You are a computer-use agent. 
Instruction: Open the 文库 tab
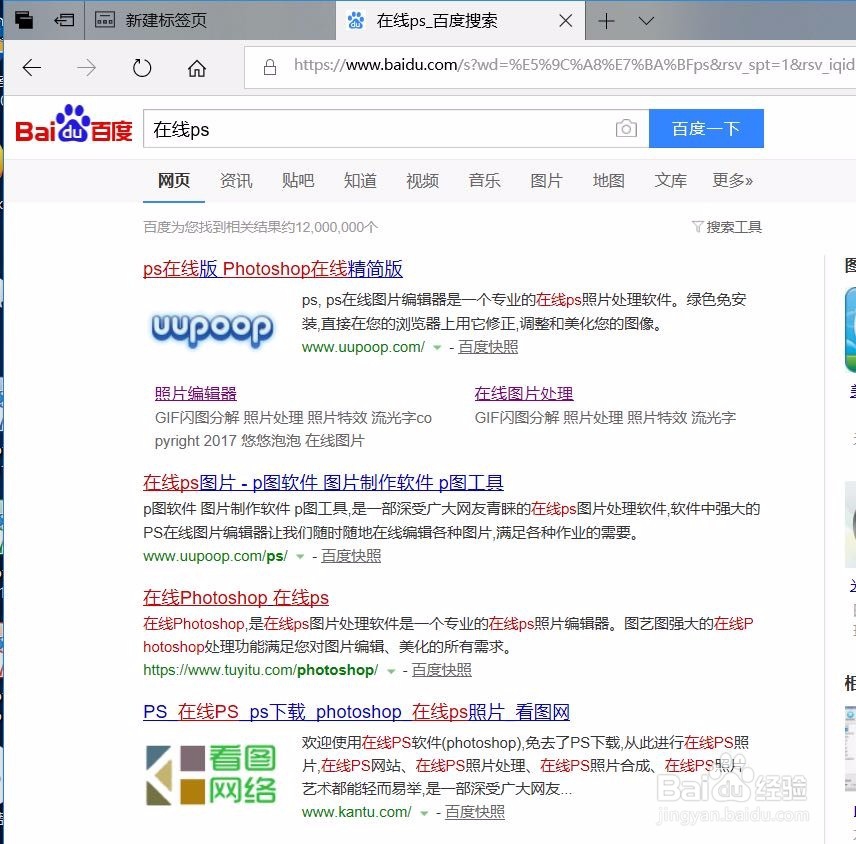pyautogui.click(x=671, y=180)
